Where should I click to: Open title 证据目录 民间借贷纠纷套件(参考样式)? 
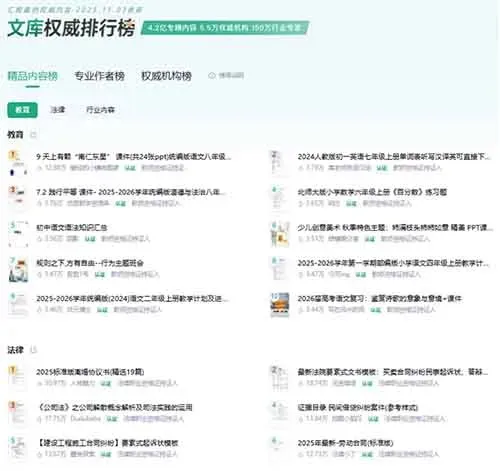coord(358,407)
